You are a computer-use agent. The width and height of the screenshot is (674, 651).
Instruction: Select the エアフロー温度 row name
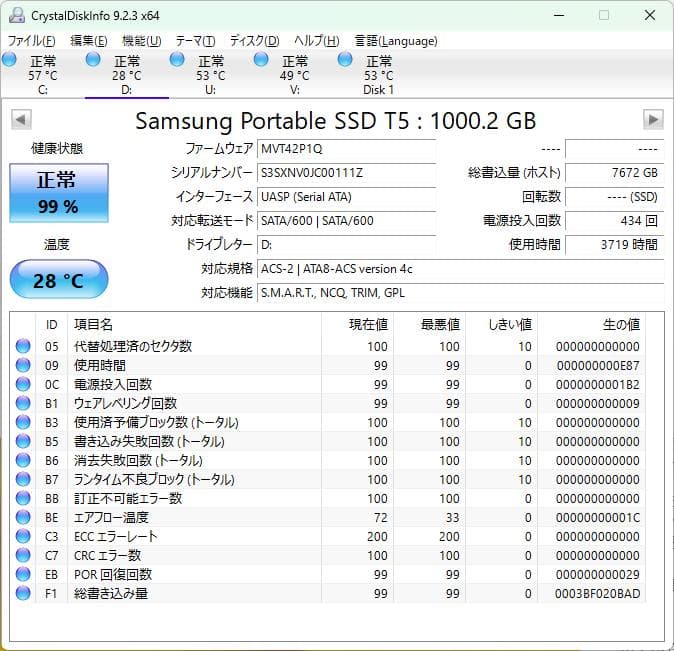coord(111,517)
